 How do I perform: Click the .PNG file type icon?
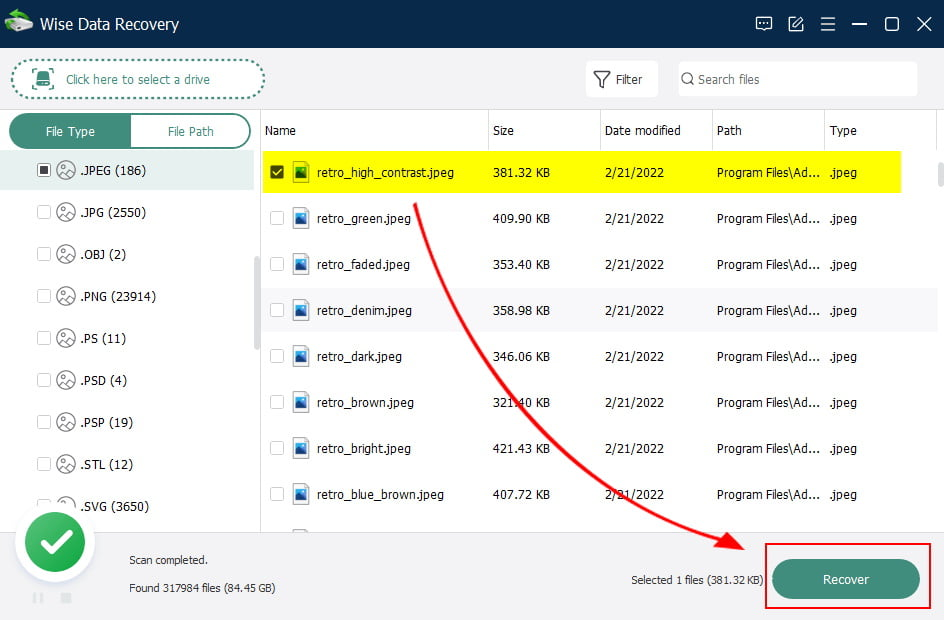[66, 296]
